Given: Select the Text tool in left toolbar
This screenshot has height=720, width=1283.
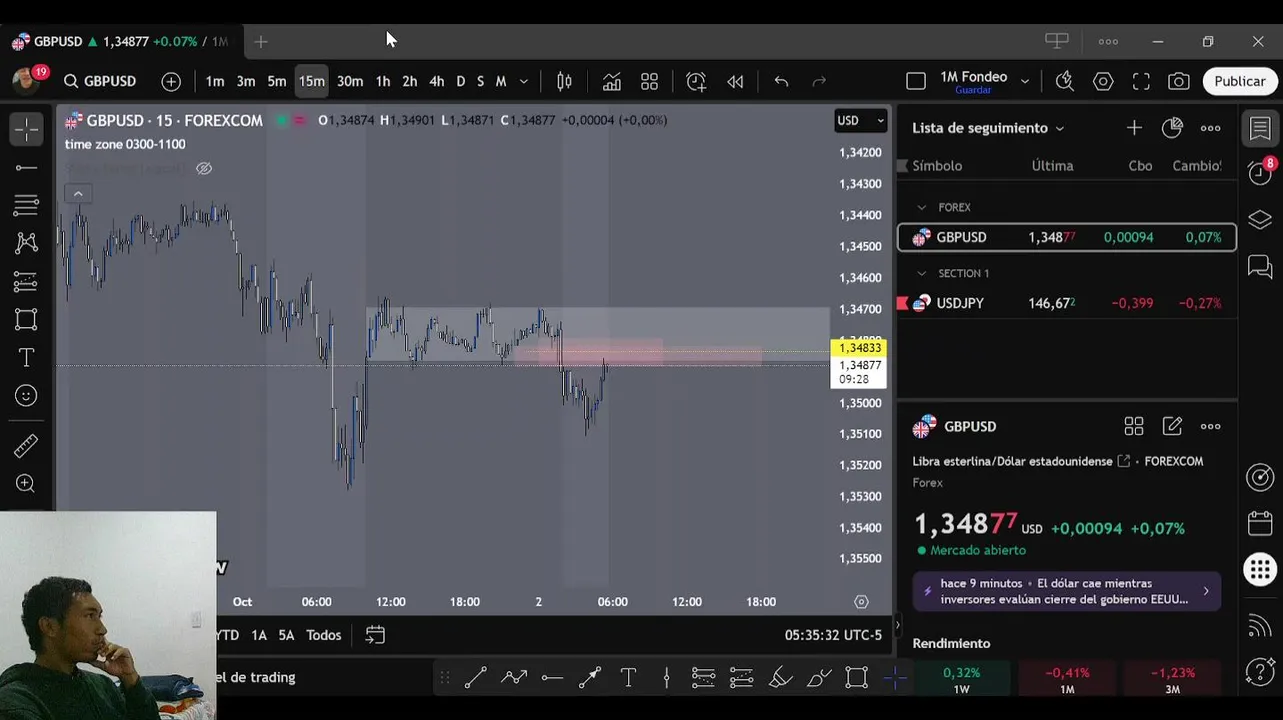Looking at the screenshot, I should 26,357.
